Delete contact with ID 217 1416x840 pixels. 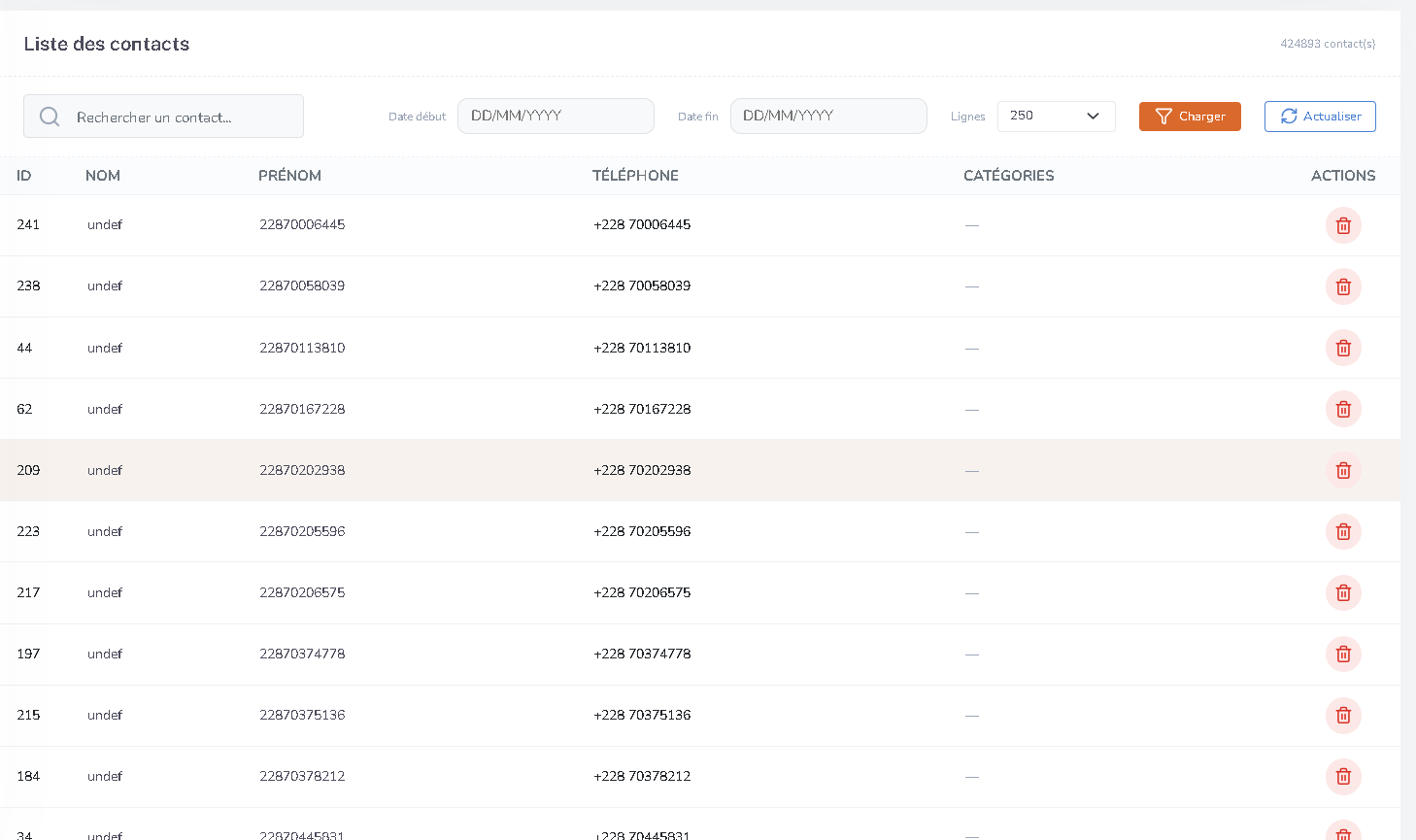[1343, 592]
